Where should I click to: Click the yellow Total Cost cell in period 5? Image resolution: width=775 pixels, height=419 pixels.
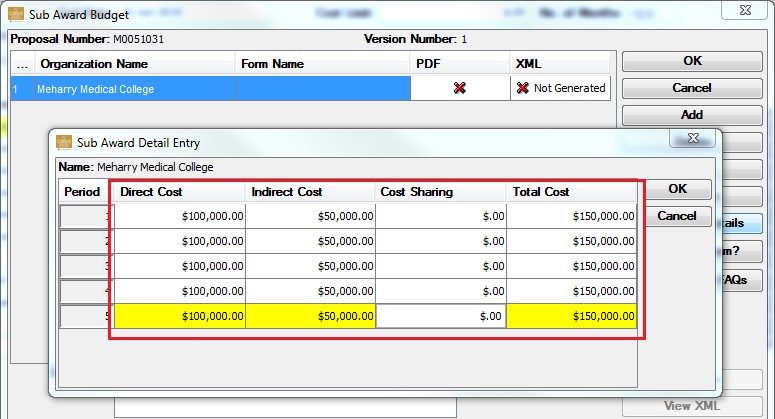click(x=571, y=317)
